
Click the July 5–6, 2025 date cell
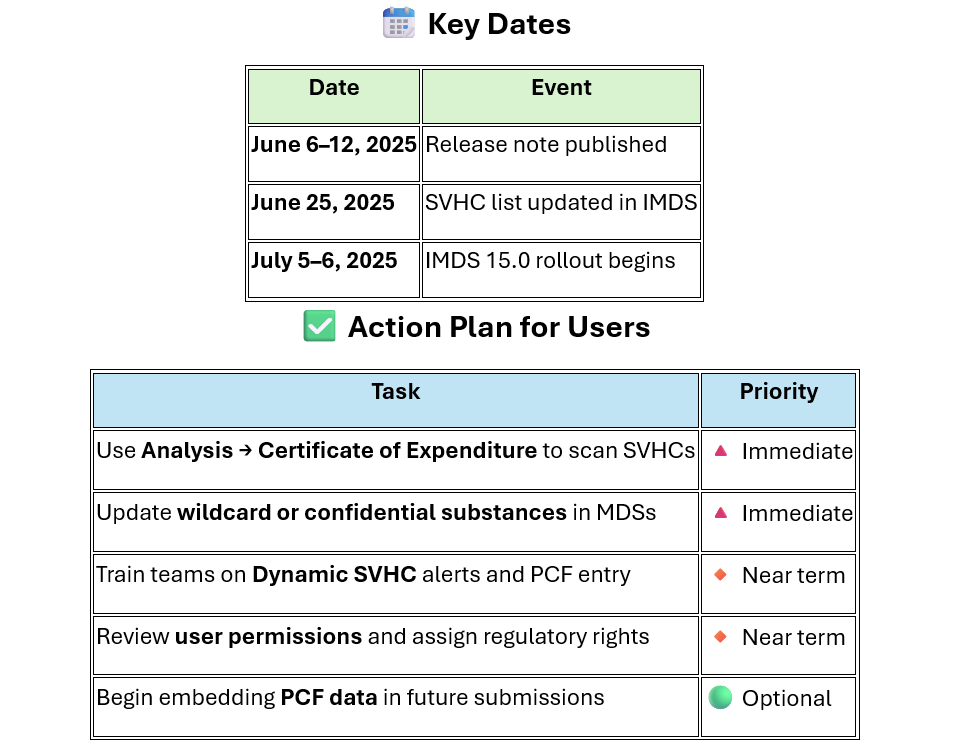[334, 270]
